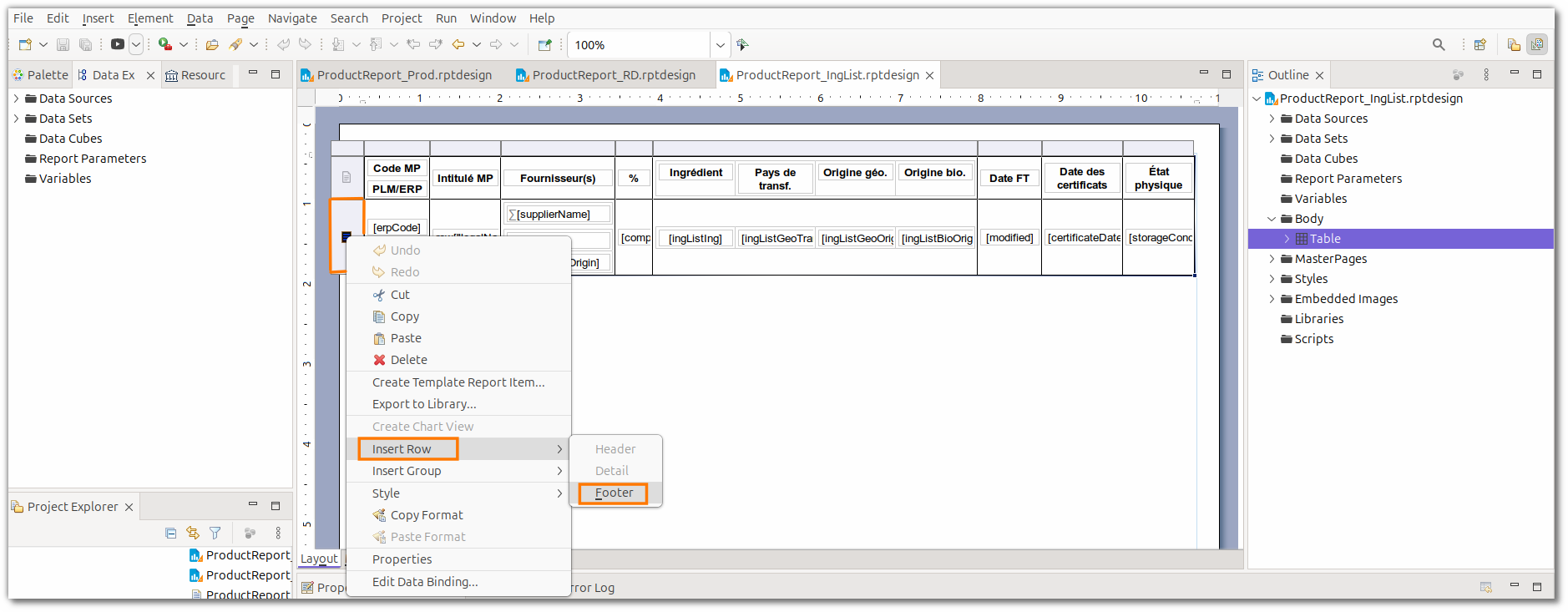Click Copy Format in the context menu
Image resolution: width=1568 pixels, height=612 pixels.
coord(458,515)
